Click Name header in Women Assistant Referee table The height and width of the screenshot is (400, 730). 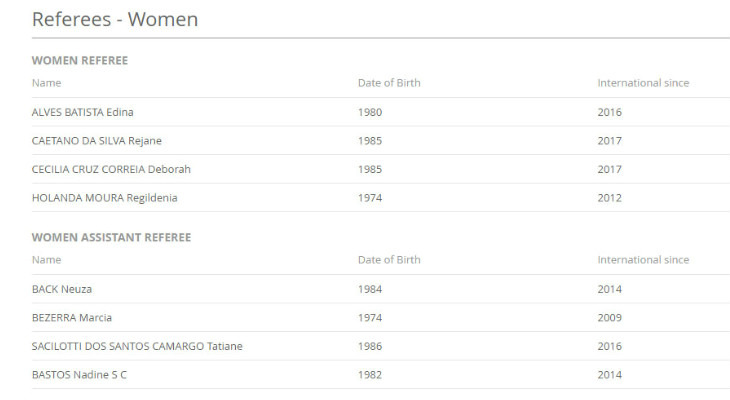tap(47, 260)
